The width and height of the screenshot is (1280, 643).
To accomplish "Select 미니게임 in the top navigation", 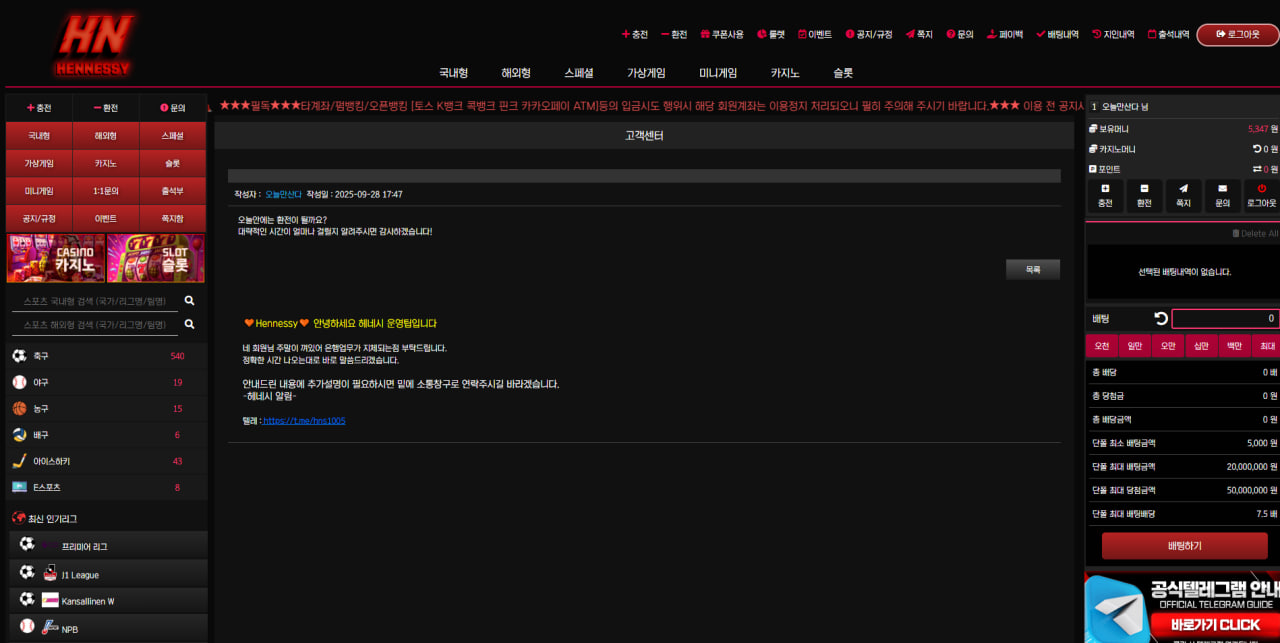I will 718,73.
